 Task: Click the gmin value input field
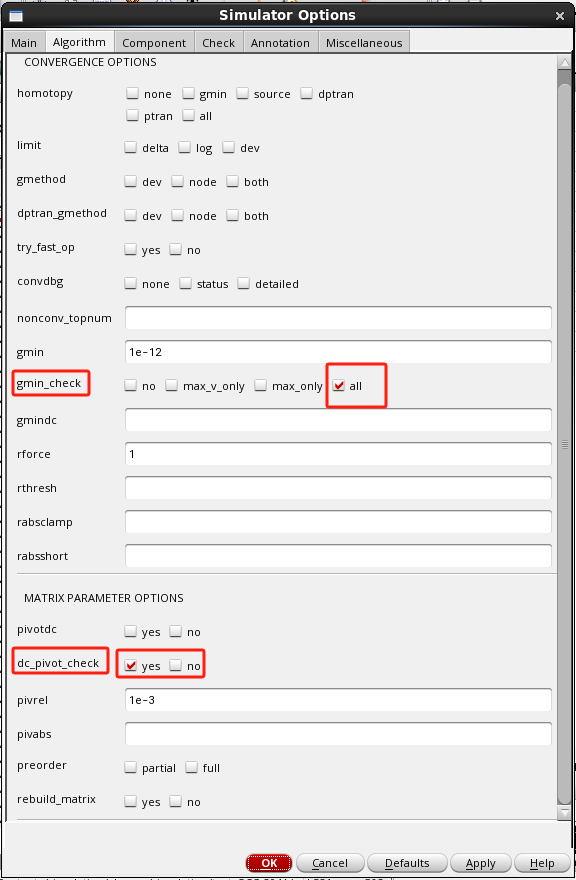(x=338, y=352)
